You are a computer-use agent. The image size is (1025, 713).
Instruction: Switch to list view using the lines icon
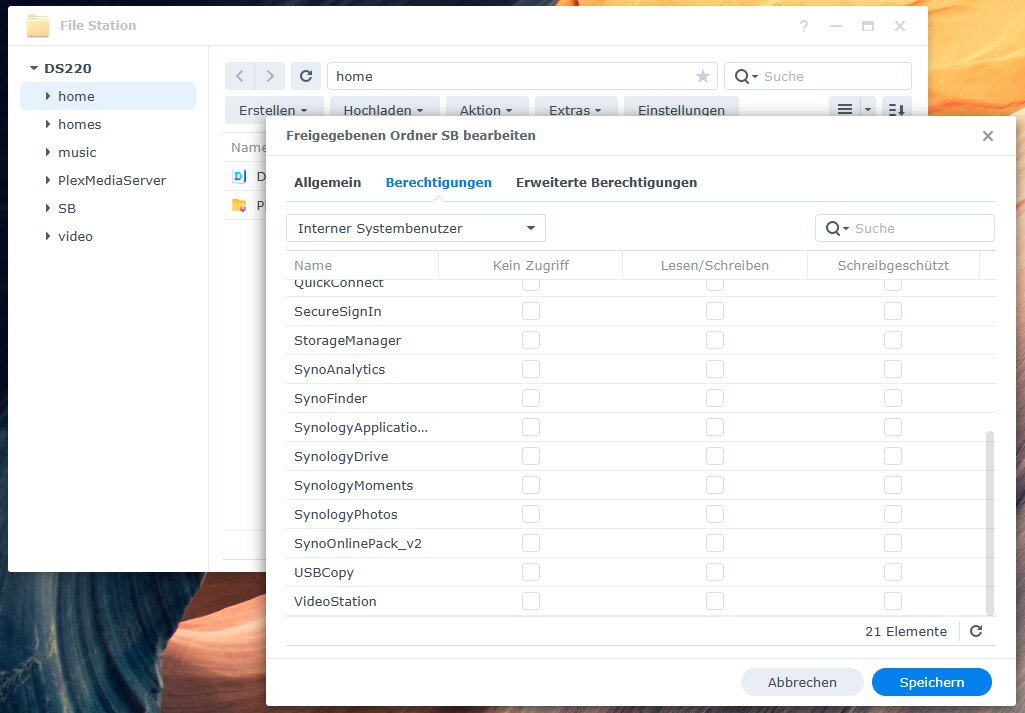tap(845, 109)
